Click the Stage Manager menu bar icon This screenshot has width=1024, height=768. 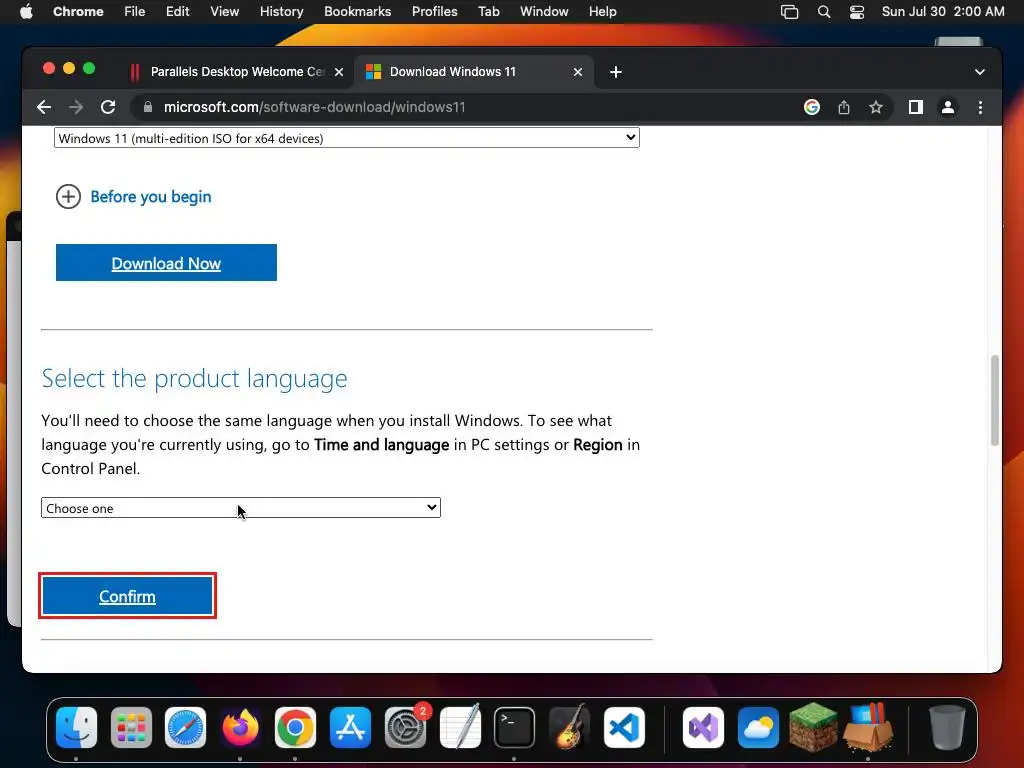coord(790,12)
